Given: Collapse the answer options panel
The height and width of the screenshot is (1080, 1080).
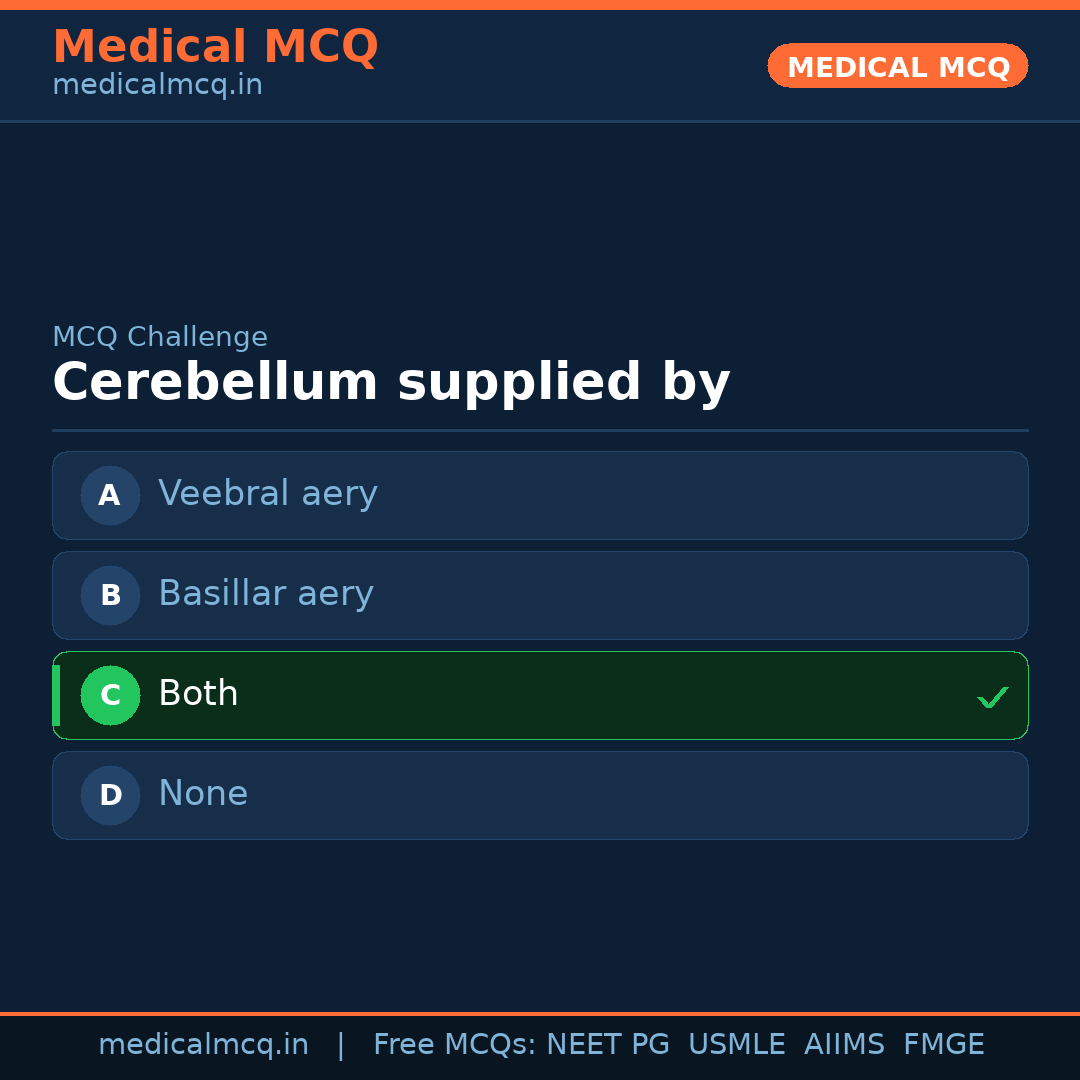Looking at the screenshot, I should coord(540,645).
